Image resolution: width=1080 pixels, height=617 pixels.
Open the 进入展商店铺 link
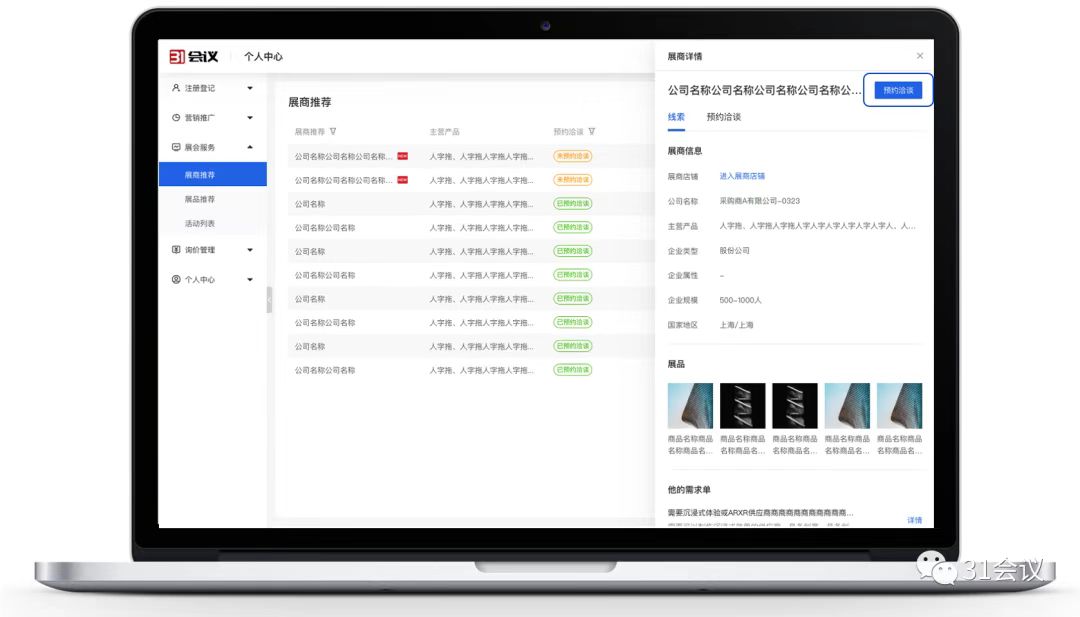pos(742,176)
